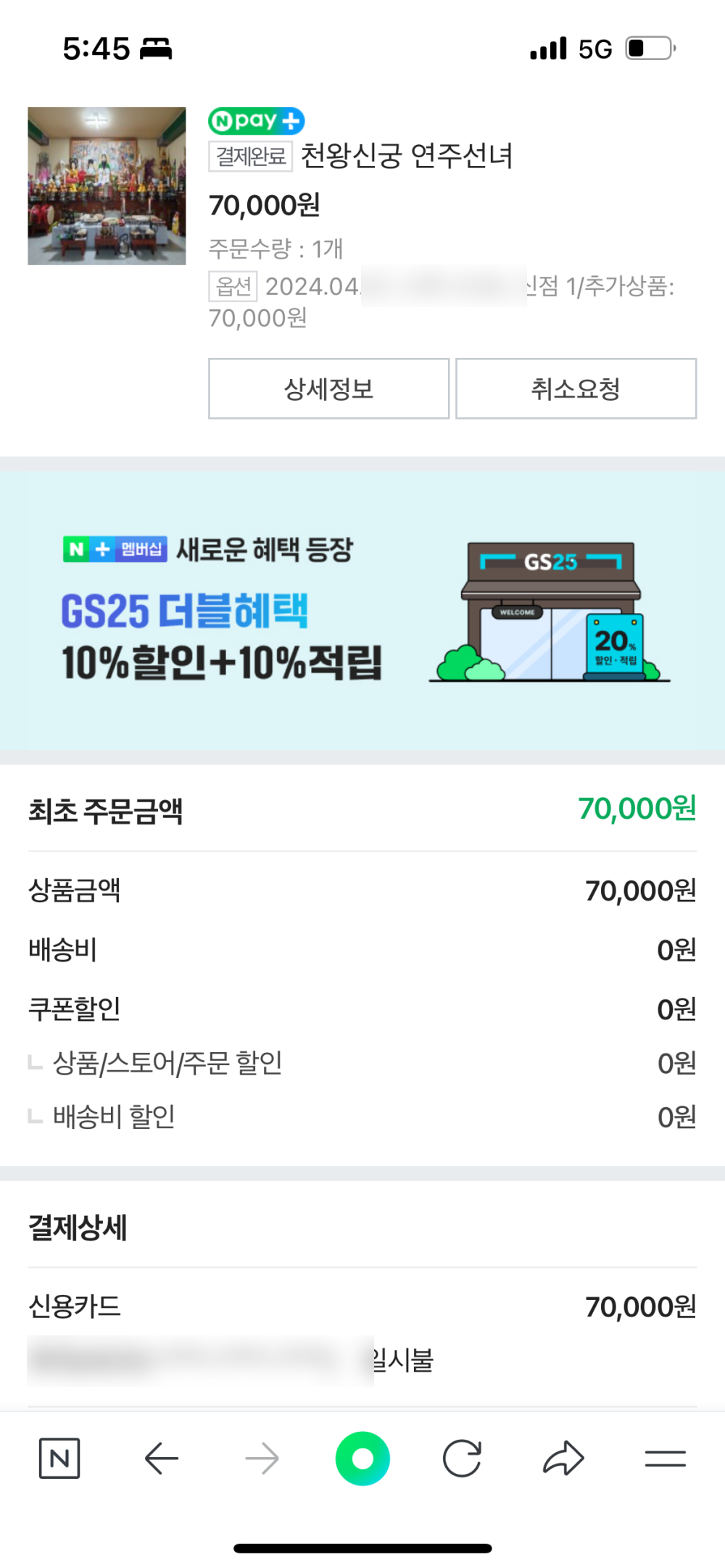The image size is (725, 1568).
Task: Tap the 결제완료 status label
Action: click(x=250, y=156)
